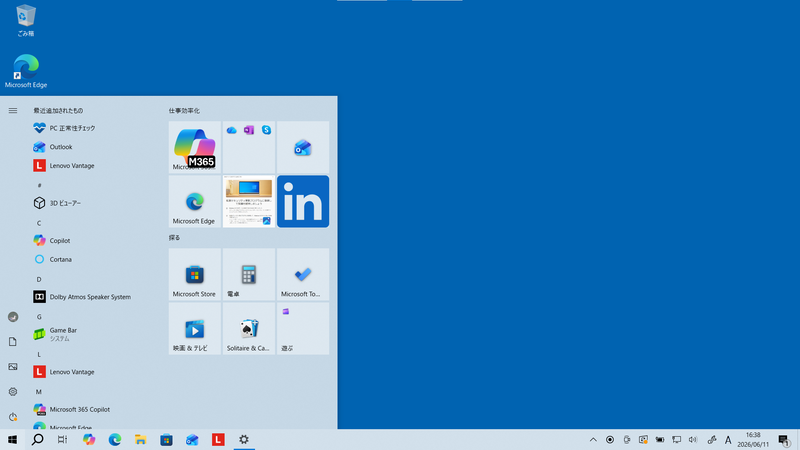Select the # letter header in the app list
Screen dimensions: 800x450
click(x=39, y=185)
